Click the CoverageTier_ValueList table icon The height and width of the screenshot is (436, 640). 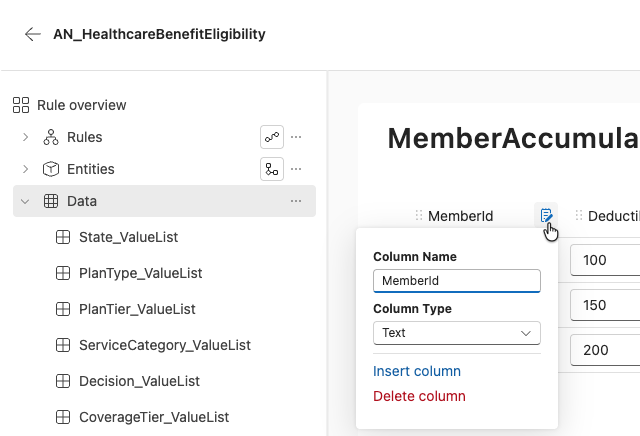(63, 417)
